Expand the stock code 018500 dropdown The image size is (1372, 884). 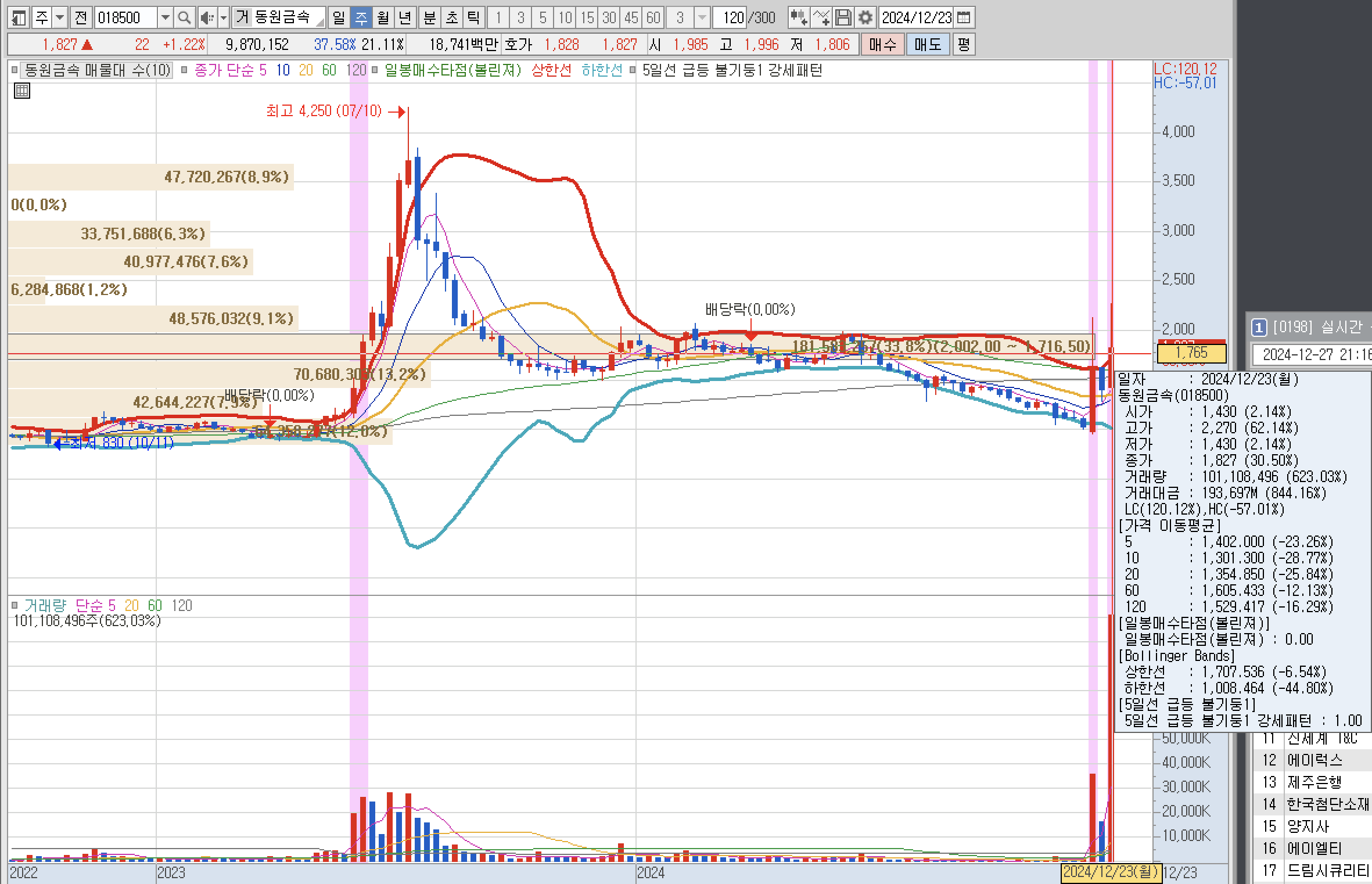click(166, 18)
